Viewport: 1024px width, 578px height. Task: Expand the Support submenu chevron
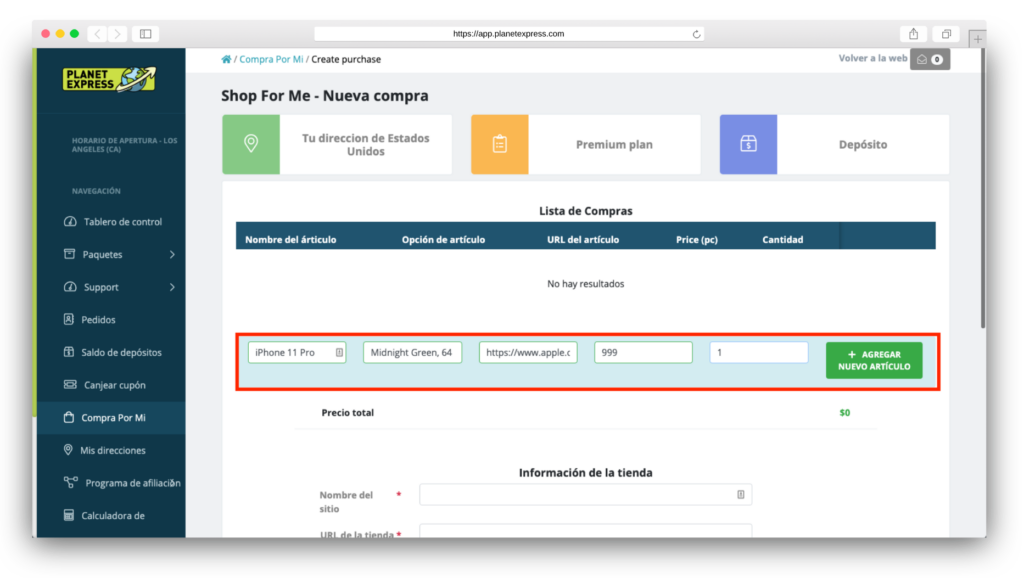click(x=172, y=287)
